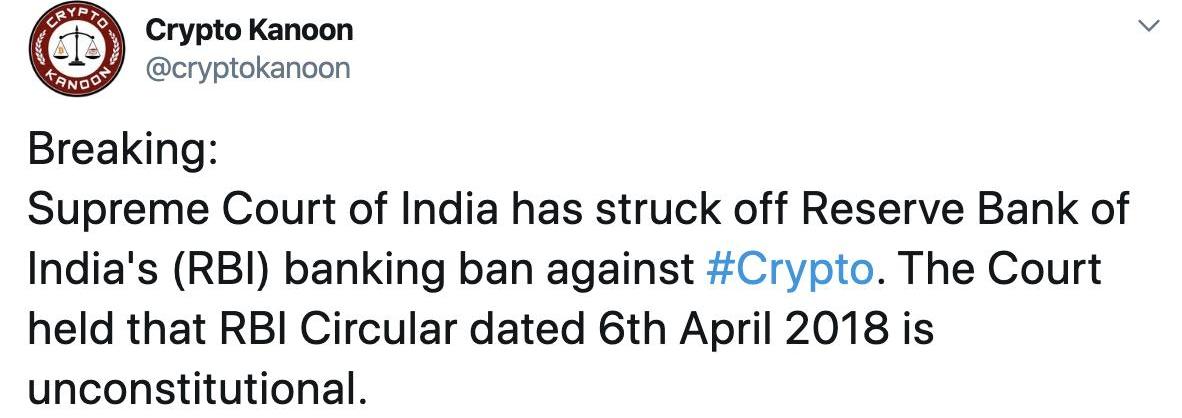Click the "banking ban against" phrase

coord(484,271)
